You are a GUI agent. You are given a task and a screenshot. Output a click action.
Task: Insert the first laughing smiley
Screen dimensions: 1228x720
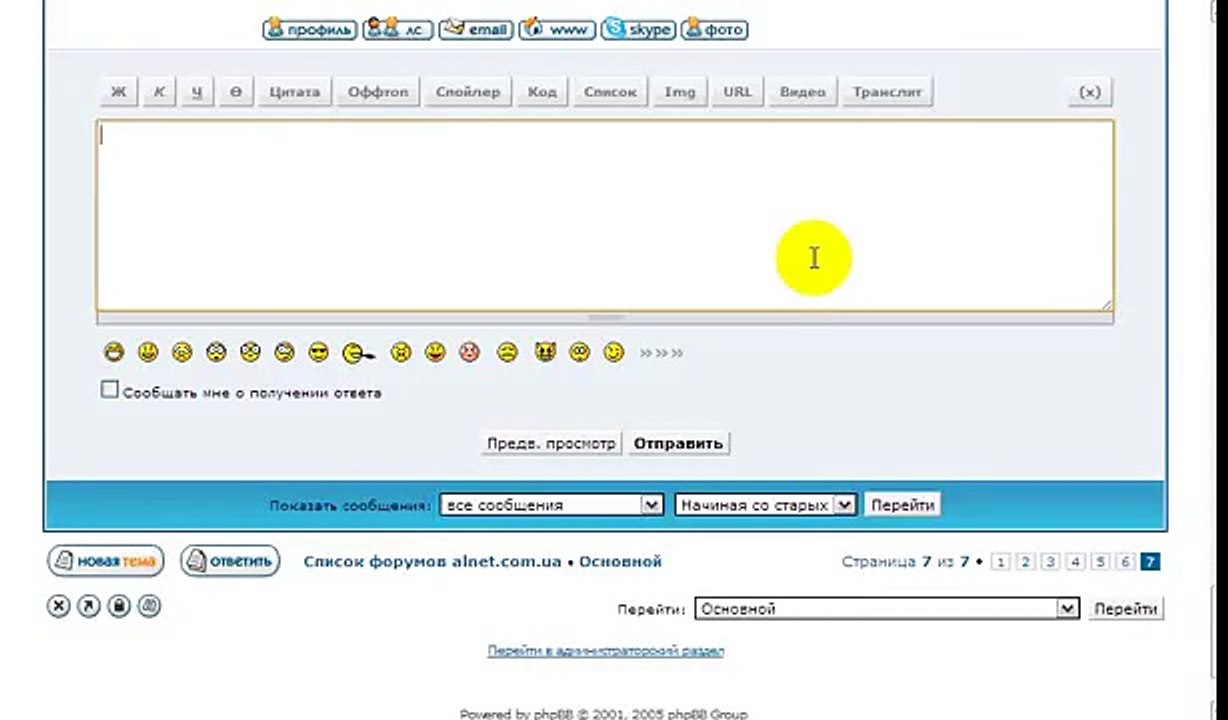(114, 352)
